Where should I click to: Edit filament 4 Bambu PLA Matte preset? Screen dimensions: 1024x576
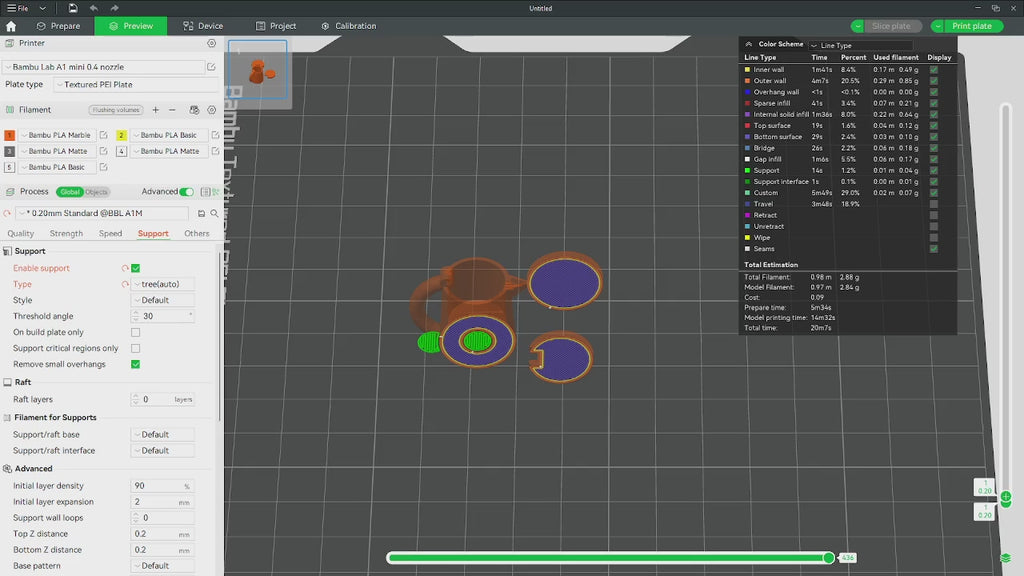pos(216,151)
